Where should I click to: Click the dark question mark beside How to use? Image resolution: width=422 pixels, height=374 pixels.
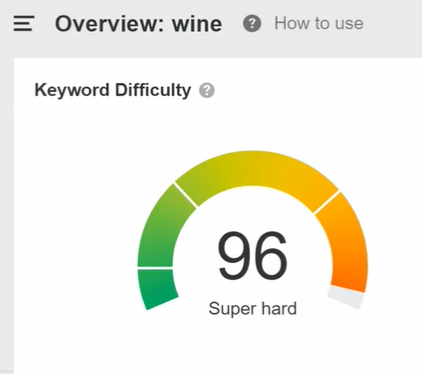pos(252,23)
